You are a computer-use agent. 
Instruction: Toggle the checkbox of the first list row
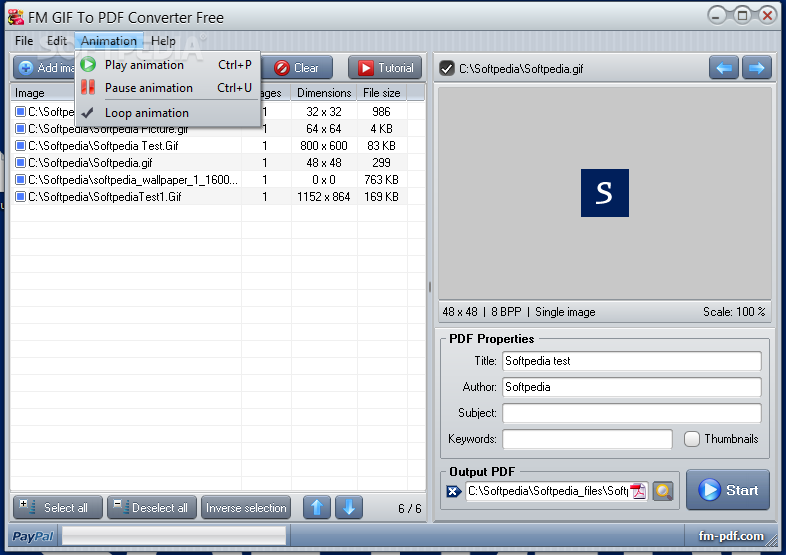[20, 111]
